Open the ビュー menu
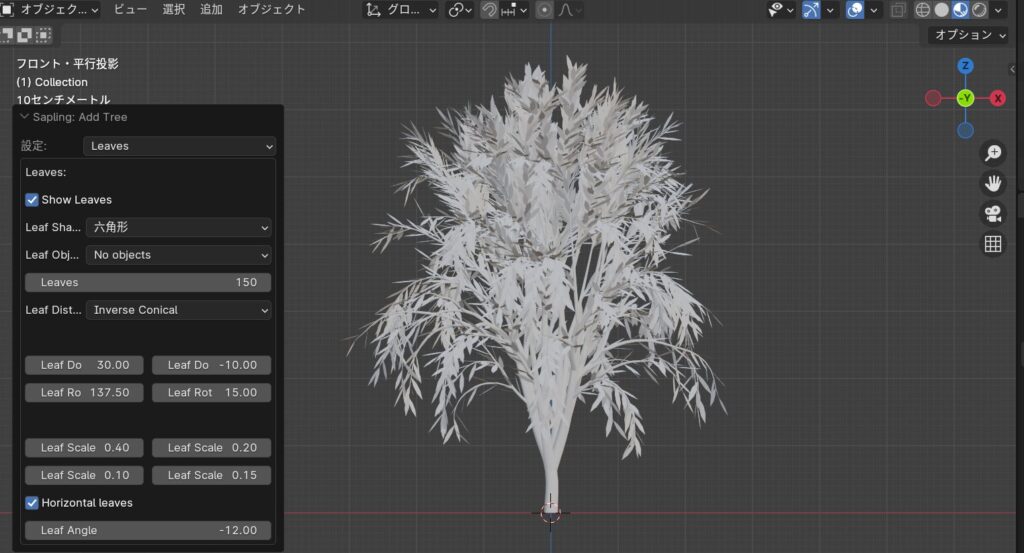Viewport: 1024px width, 553px height. (x=131, y=9)
